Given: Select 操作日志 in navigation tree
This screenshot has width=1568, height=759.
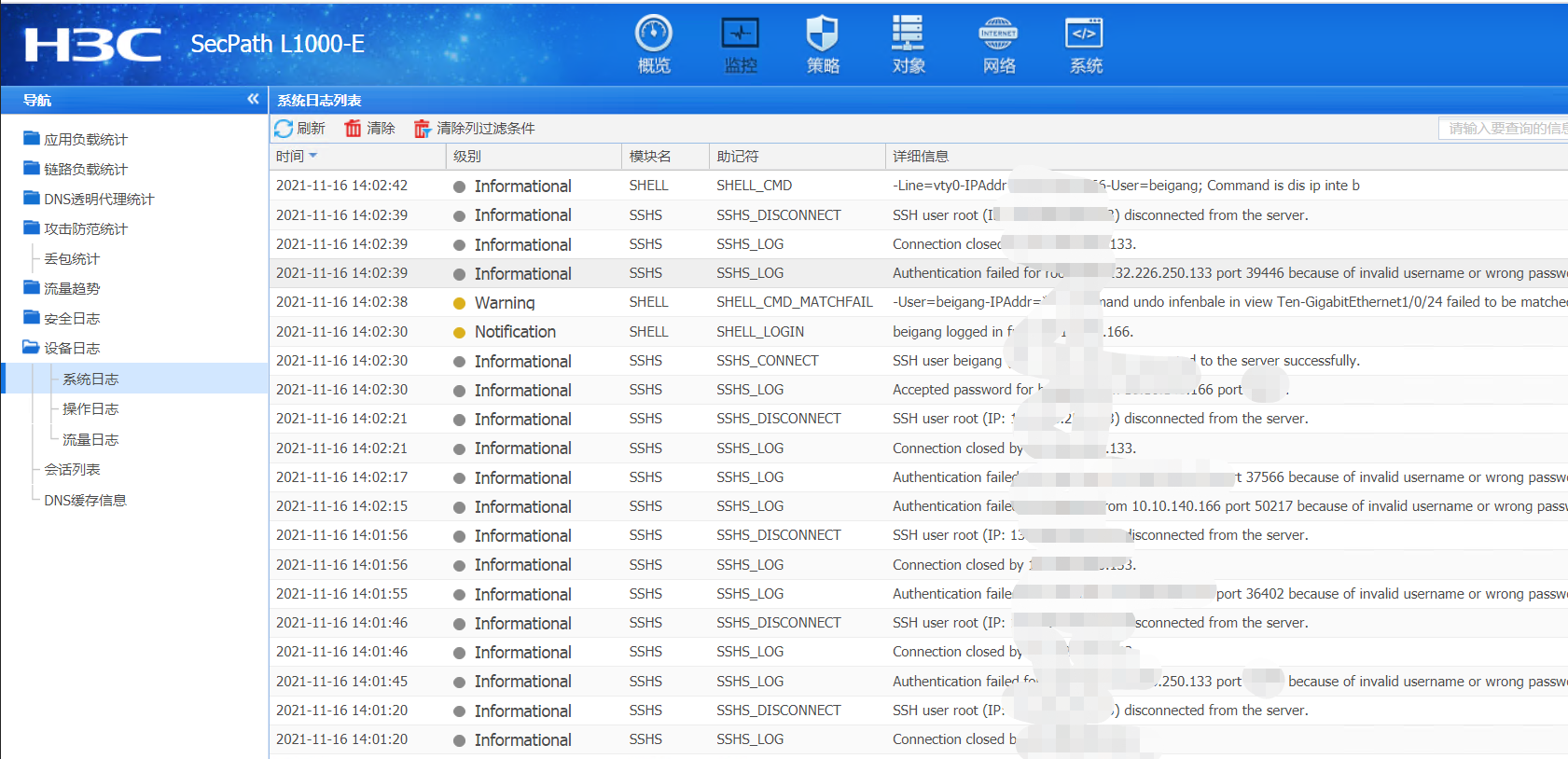Looking at the screenshot, I should (x=90, y=409).
